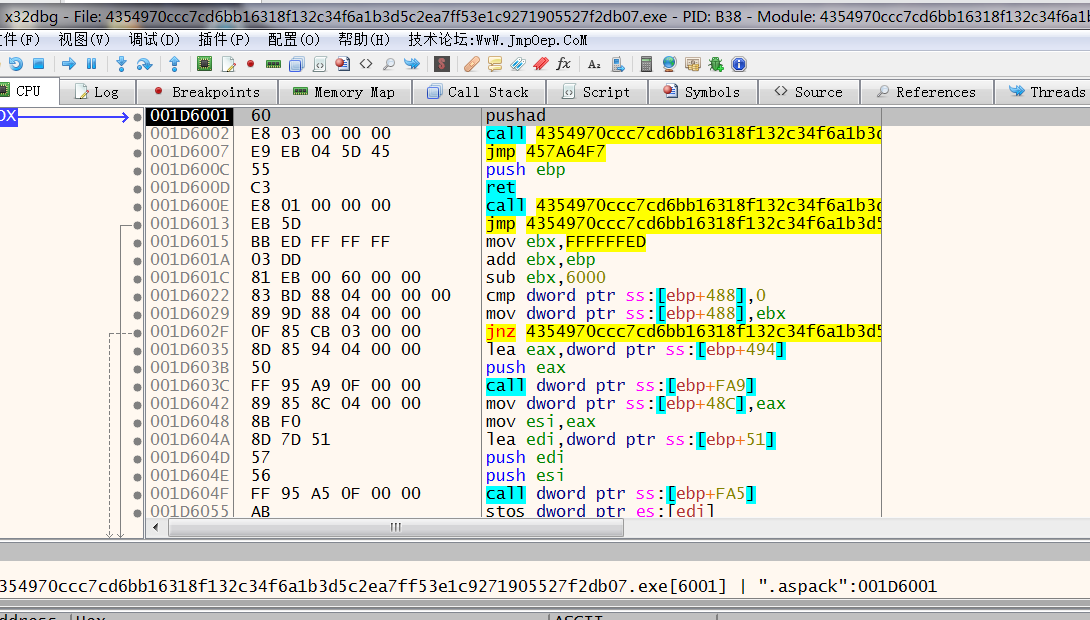Switch to the Memory Map tab

pos(345,92)
